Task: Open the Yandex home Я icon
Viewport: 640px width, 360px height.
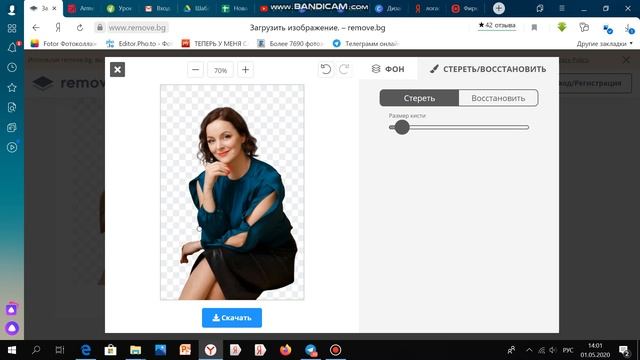Action: 58,28
